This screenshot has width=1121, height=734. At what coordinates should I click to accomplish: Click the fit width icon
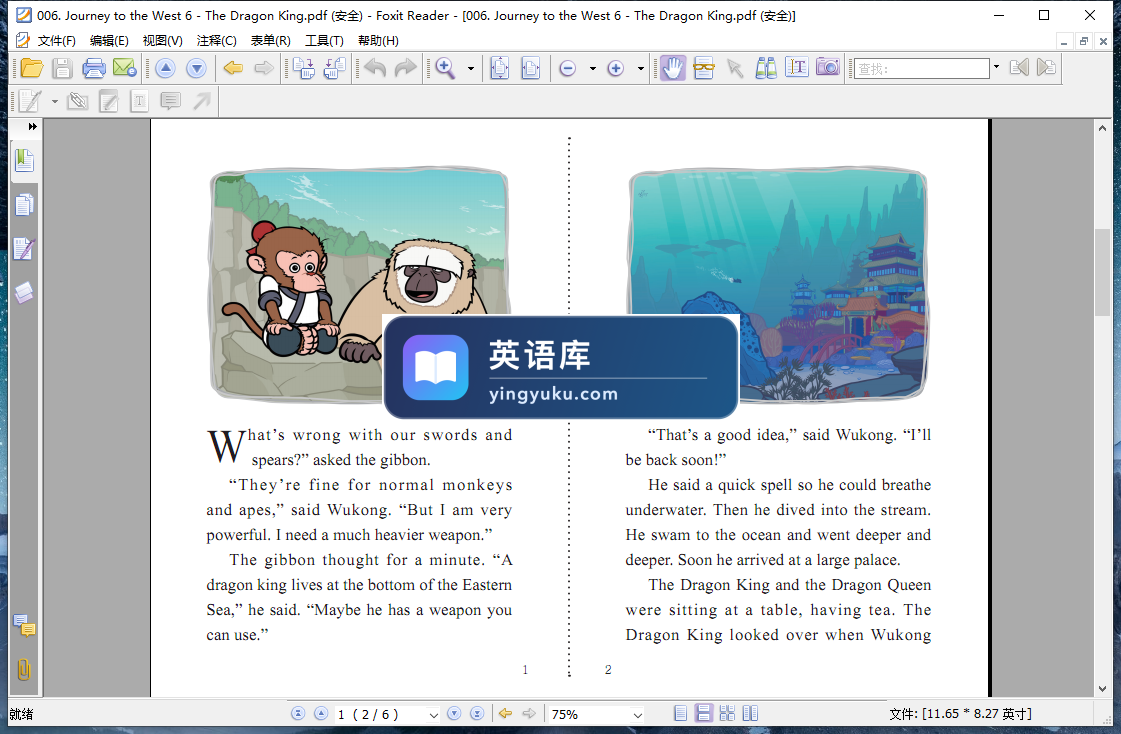pyautogui.click(x=530, y=68)
